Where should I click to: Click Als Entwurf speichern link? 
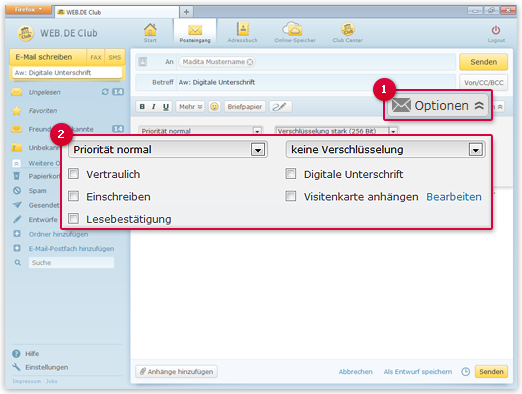click(x=418, y=371)
